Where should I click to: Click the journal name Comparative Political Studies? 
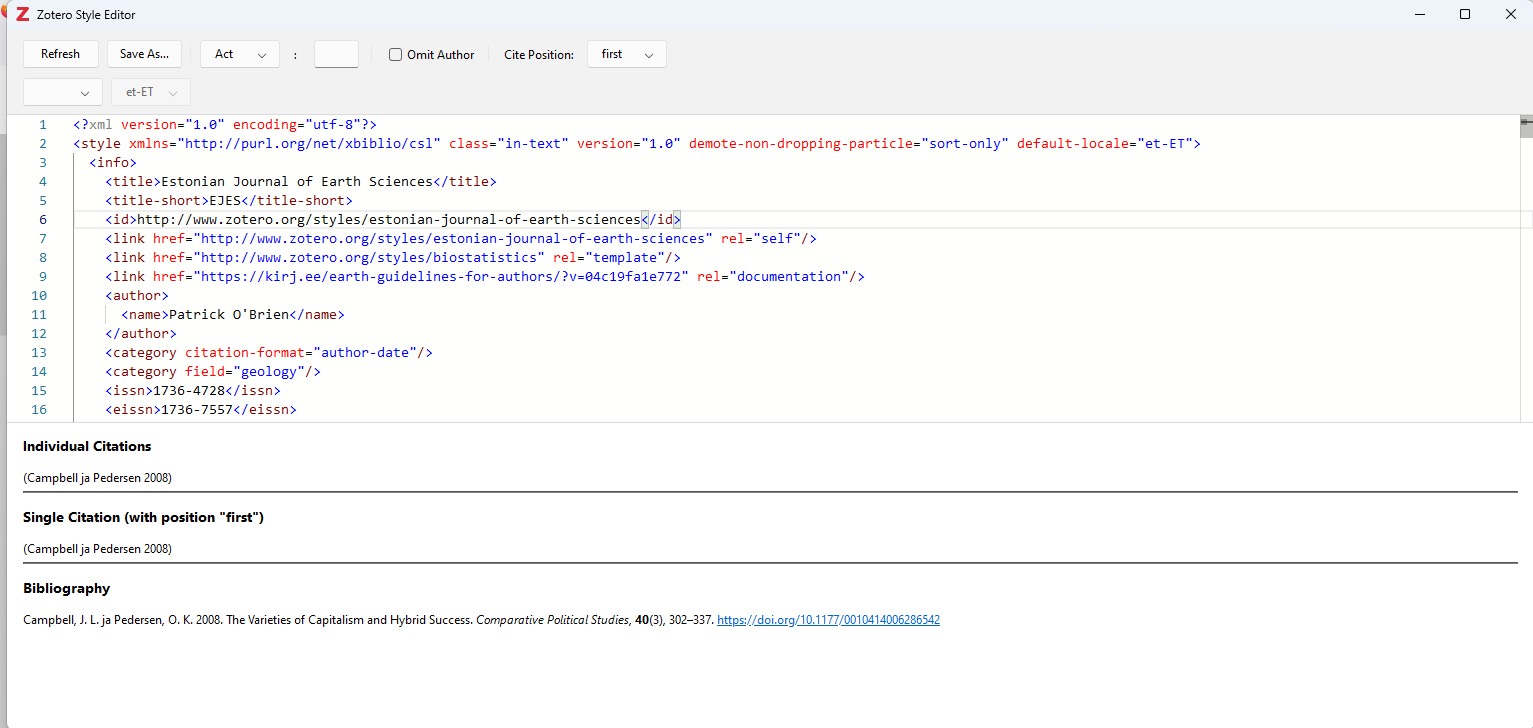coord(552,620)
